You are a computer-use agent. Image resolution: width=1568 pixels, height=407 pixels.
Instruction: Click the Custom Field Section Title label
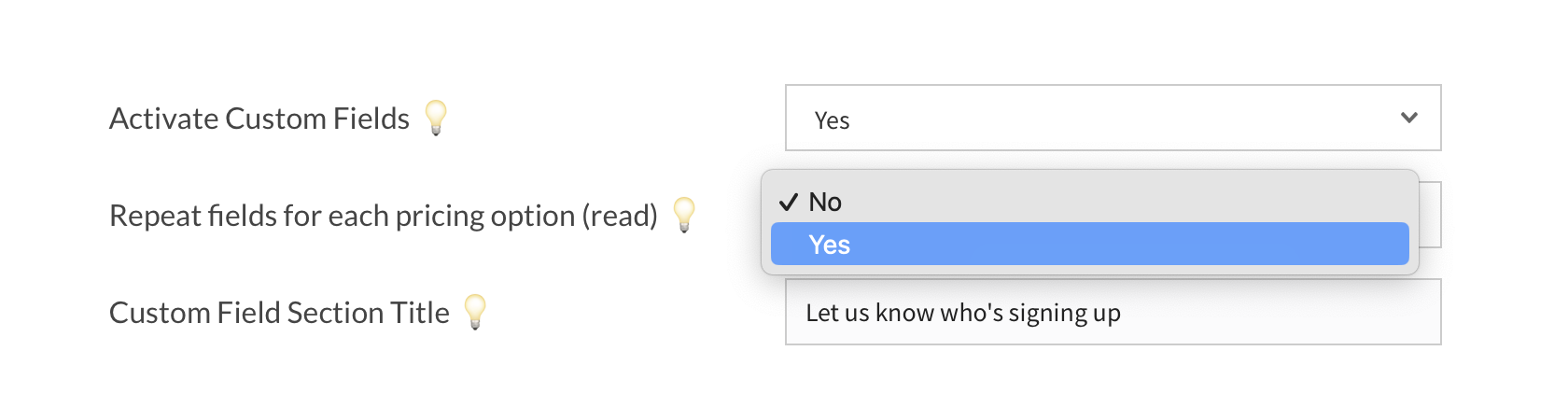tap(279, 313)
